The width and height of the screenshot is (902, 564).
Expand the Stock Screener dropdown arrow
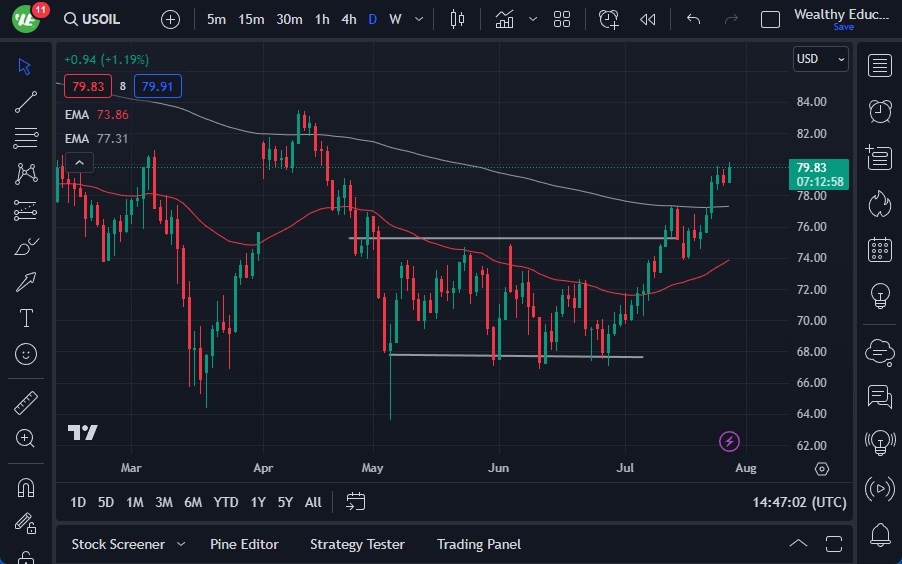(181, 544)
